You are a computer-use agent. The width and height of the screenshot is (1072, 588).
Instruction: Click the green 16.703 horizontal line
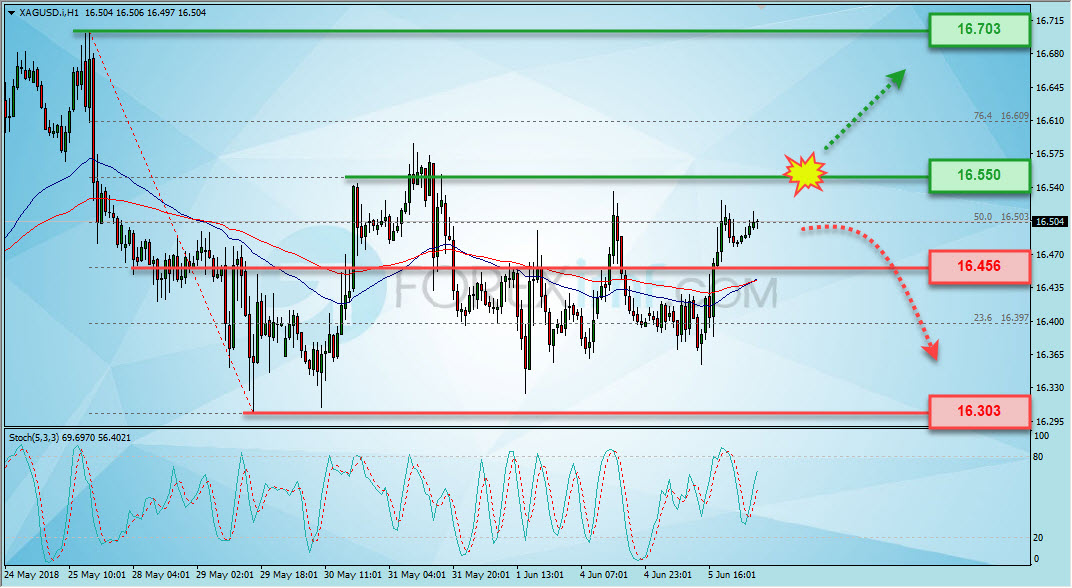tap(501, 31)
